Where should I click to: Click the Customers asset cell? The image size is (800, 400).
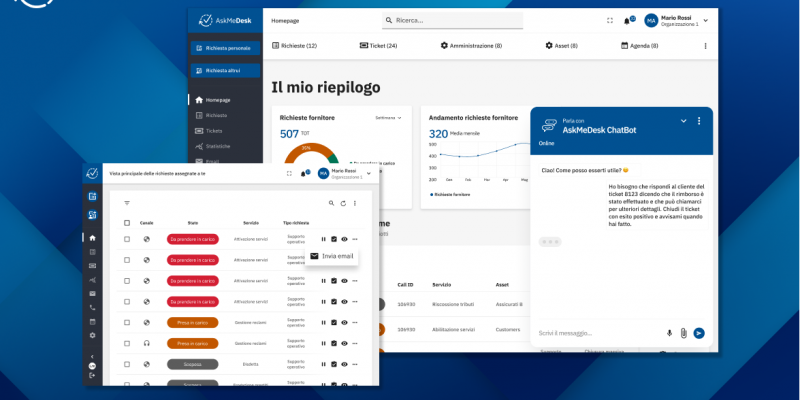click(508, 330)
